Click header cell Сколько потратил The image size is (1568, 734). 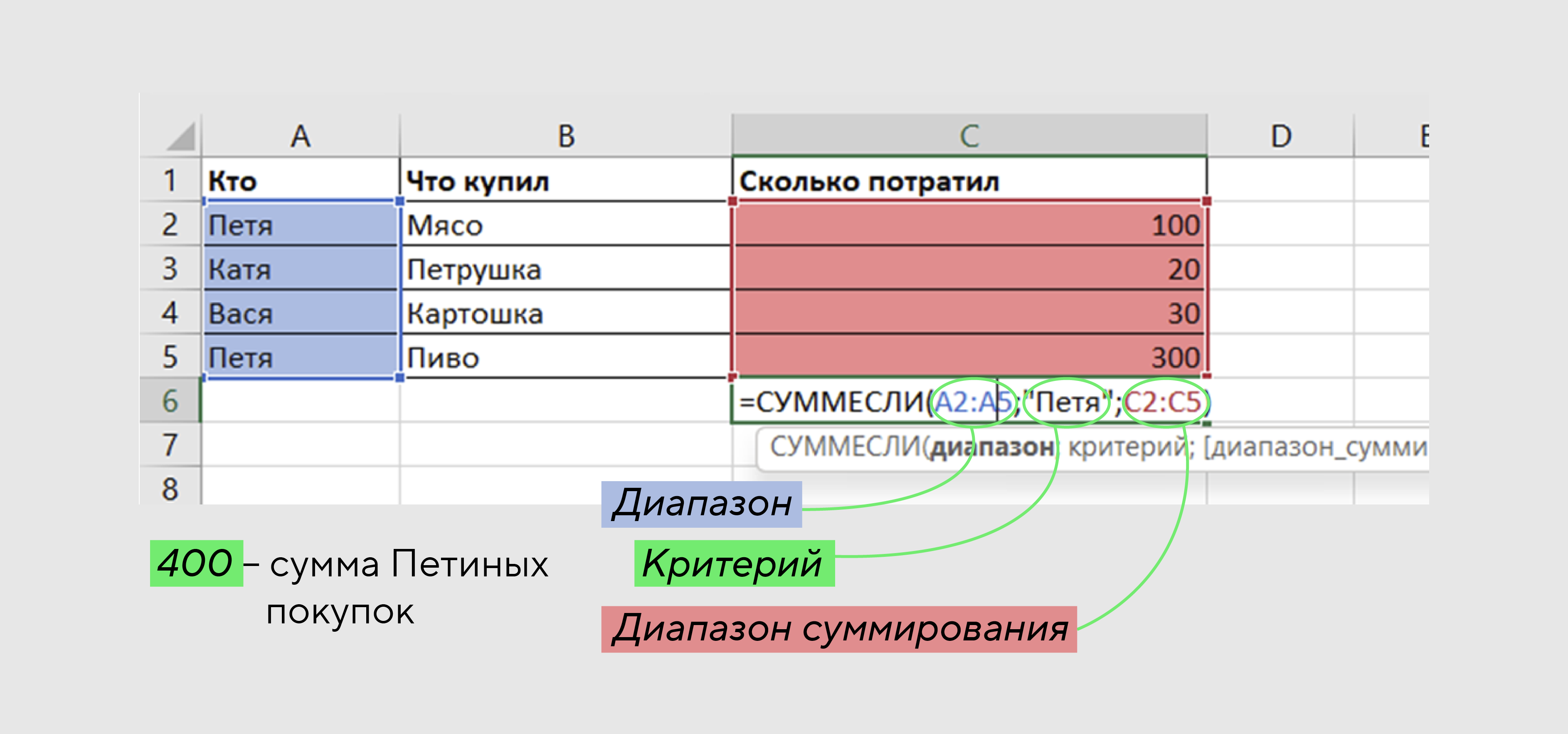tap(869, 181)
